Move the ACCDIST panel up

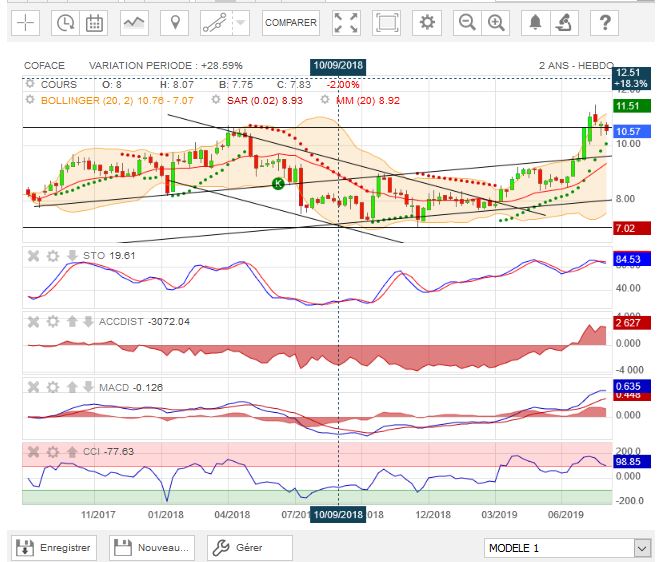(x=72, y=321)
